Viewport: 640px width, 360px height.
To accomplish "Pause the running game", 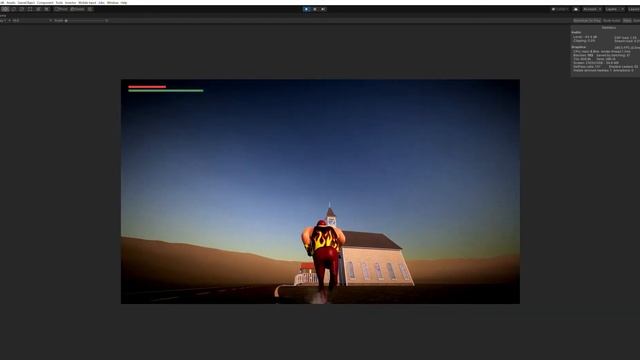I will pyautogui.click(x=315, y=9).
